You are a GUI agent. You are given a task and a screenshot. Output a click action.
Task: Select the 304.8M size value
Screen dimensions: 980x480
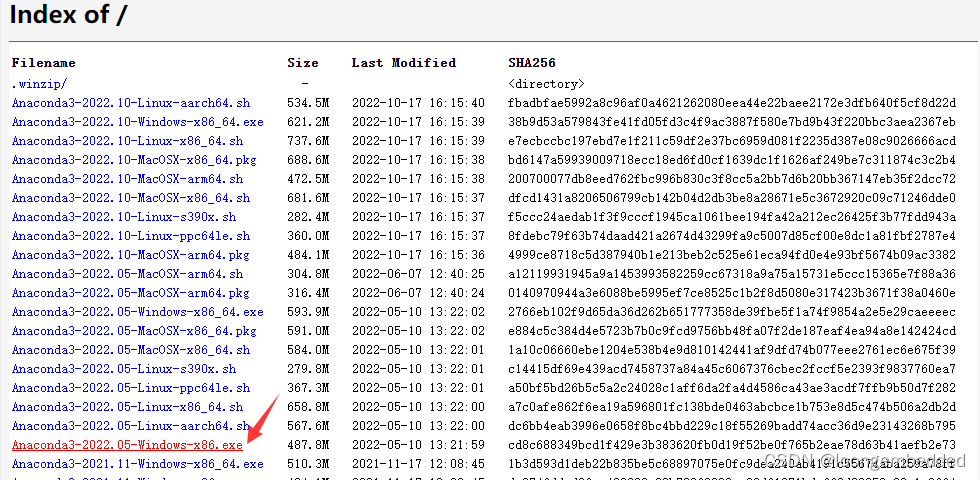[x=308, y=274]
